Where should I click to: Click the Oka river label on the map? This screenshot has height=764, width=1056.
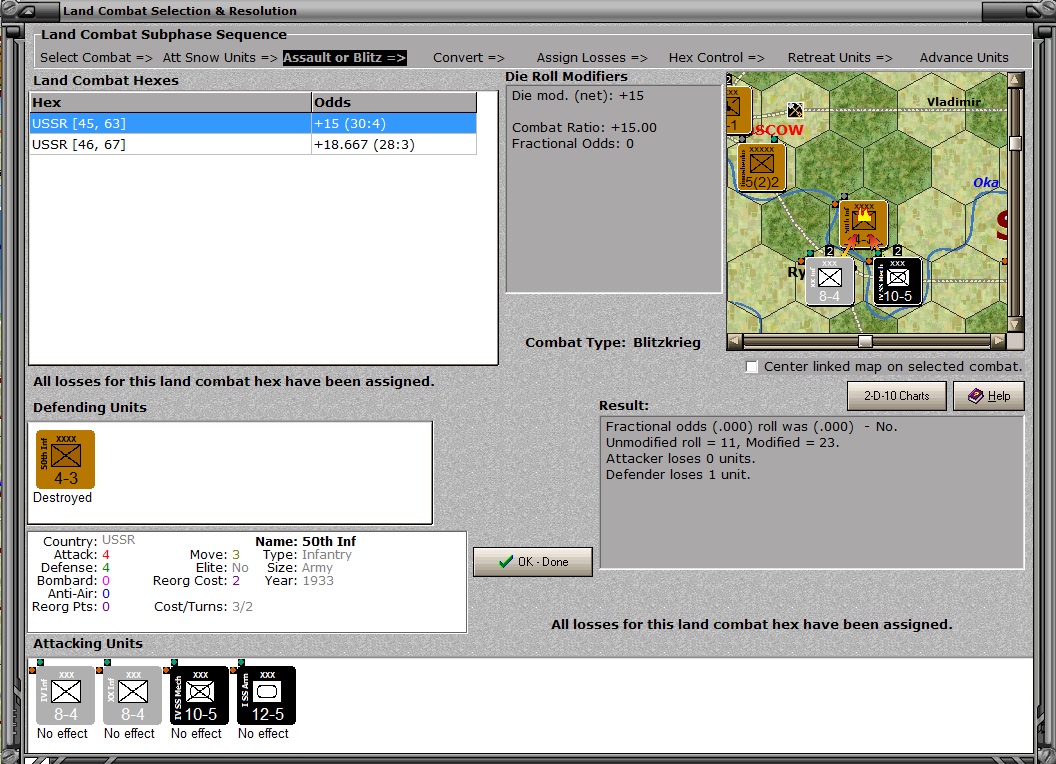click(x=986, y=183)
